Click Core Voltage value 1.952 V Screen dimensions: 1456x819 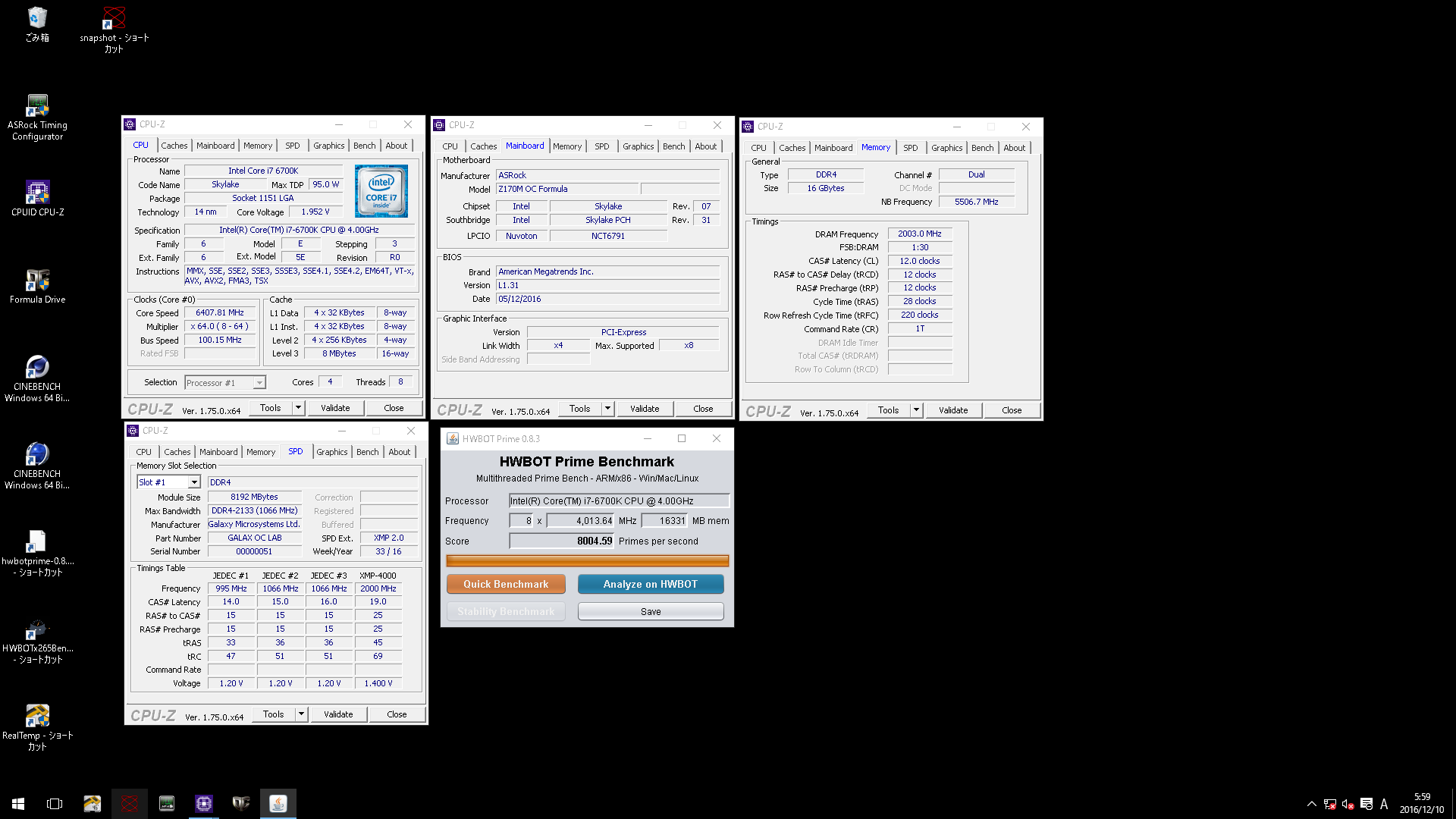[x=315, y=212]
